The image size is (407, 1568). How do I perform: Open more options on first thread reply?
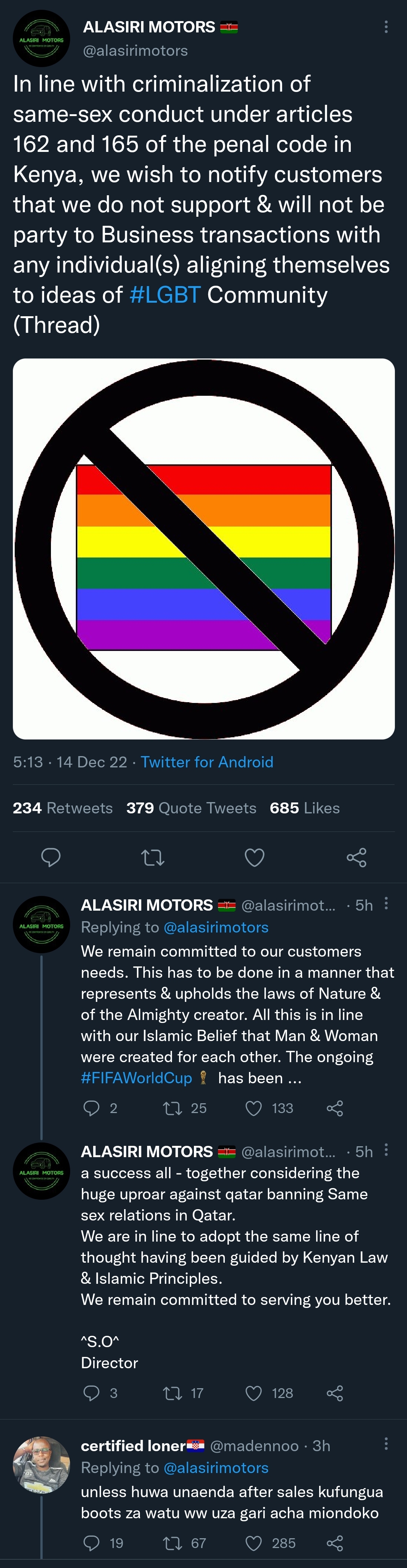[x=385, y=904]
